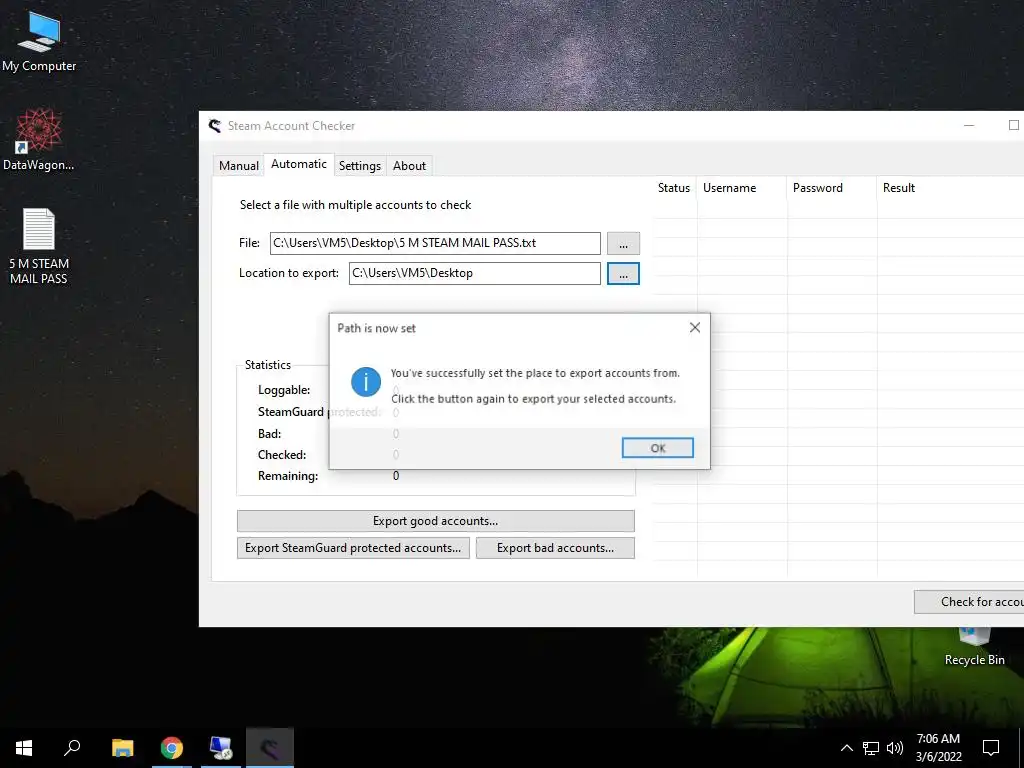The width and height of the screenshot is (1024, 768).
Task: Maximize Steam Account Checker window
Action: [x=1013, y=125]
